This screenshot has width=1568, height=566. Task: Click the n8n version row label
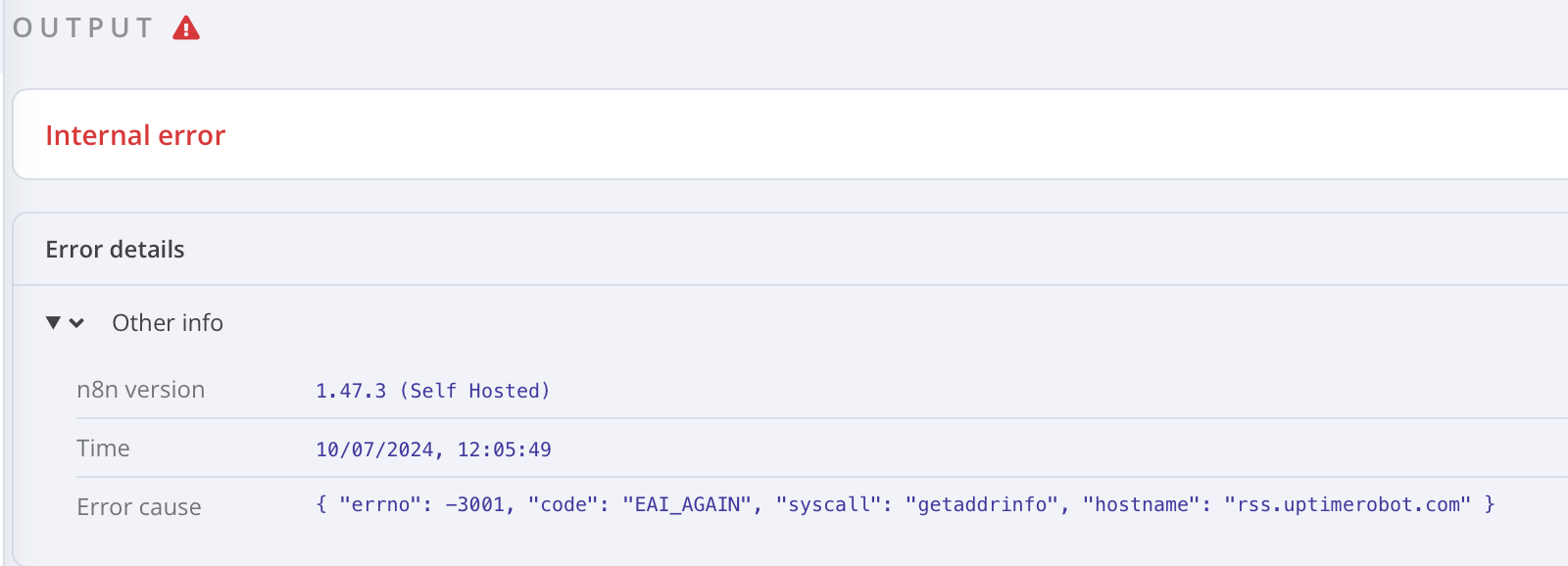coord(141,389)
